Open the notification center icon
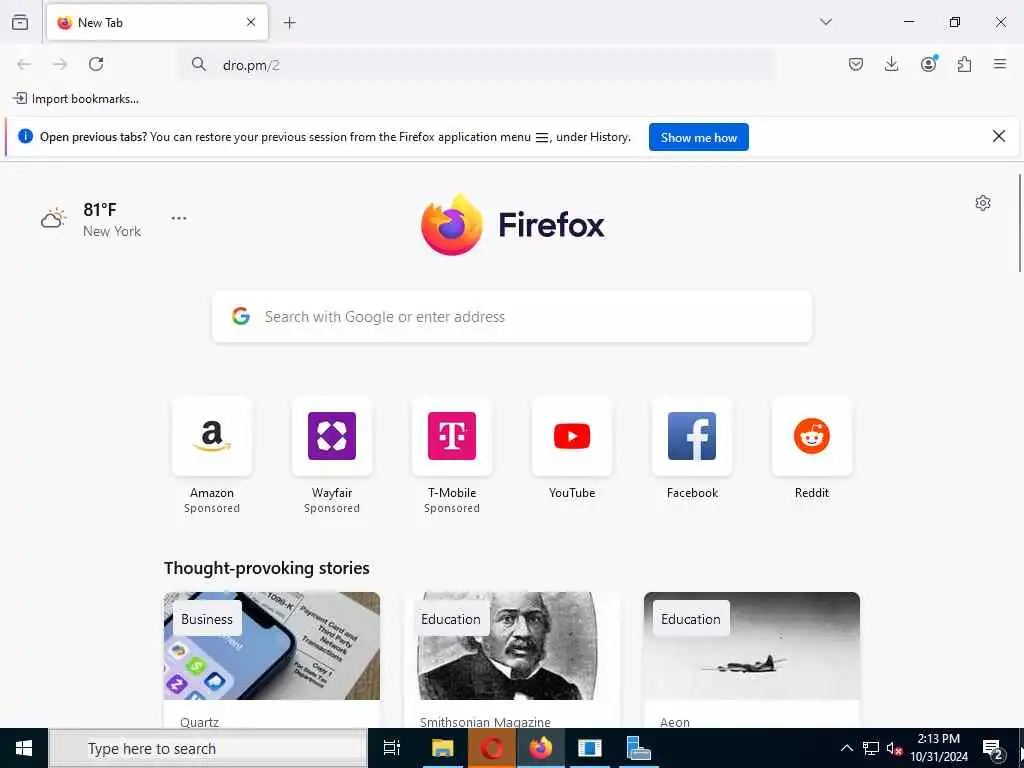 click(993, 748)
